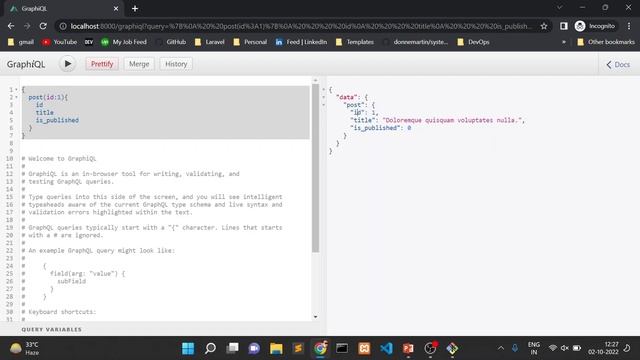Click the "# Keyboard shortcuts:" comment line
The width and height of the screenshot is (640, 360).
tap(59, 312)
